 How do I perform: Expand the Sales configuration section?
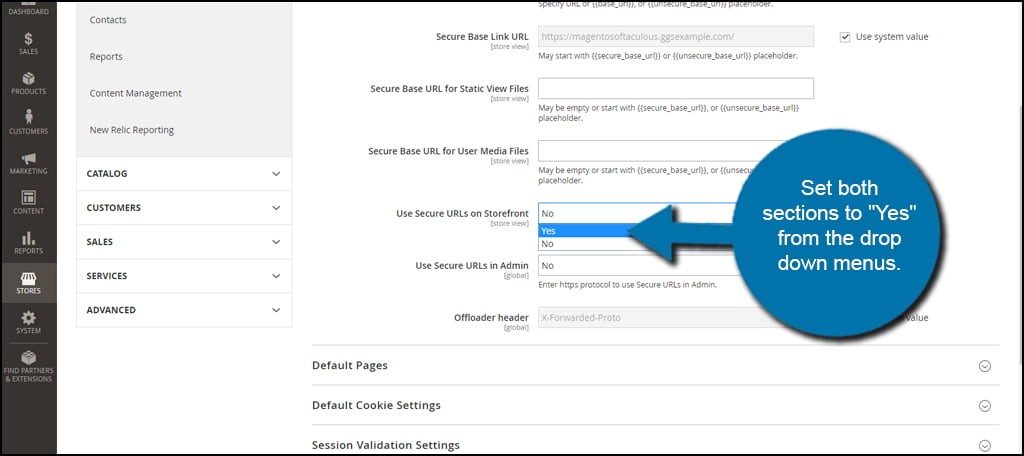tap(184, 242)
